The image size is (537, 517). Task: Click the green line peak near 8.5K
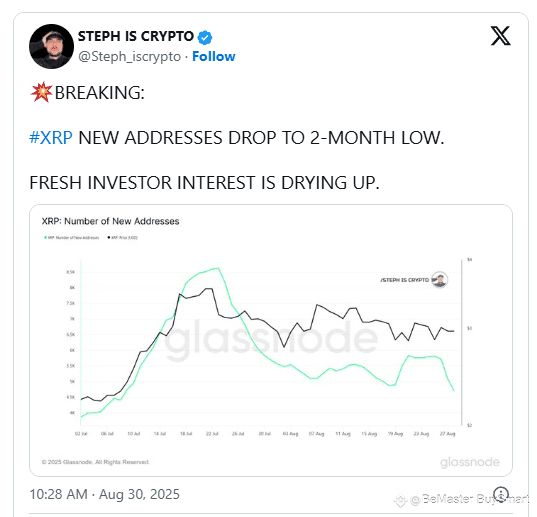click(216, 269)
